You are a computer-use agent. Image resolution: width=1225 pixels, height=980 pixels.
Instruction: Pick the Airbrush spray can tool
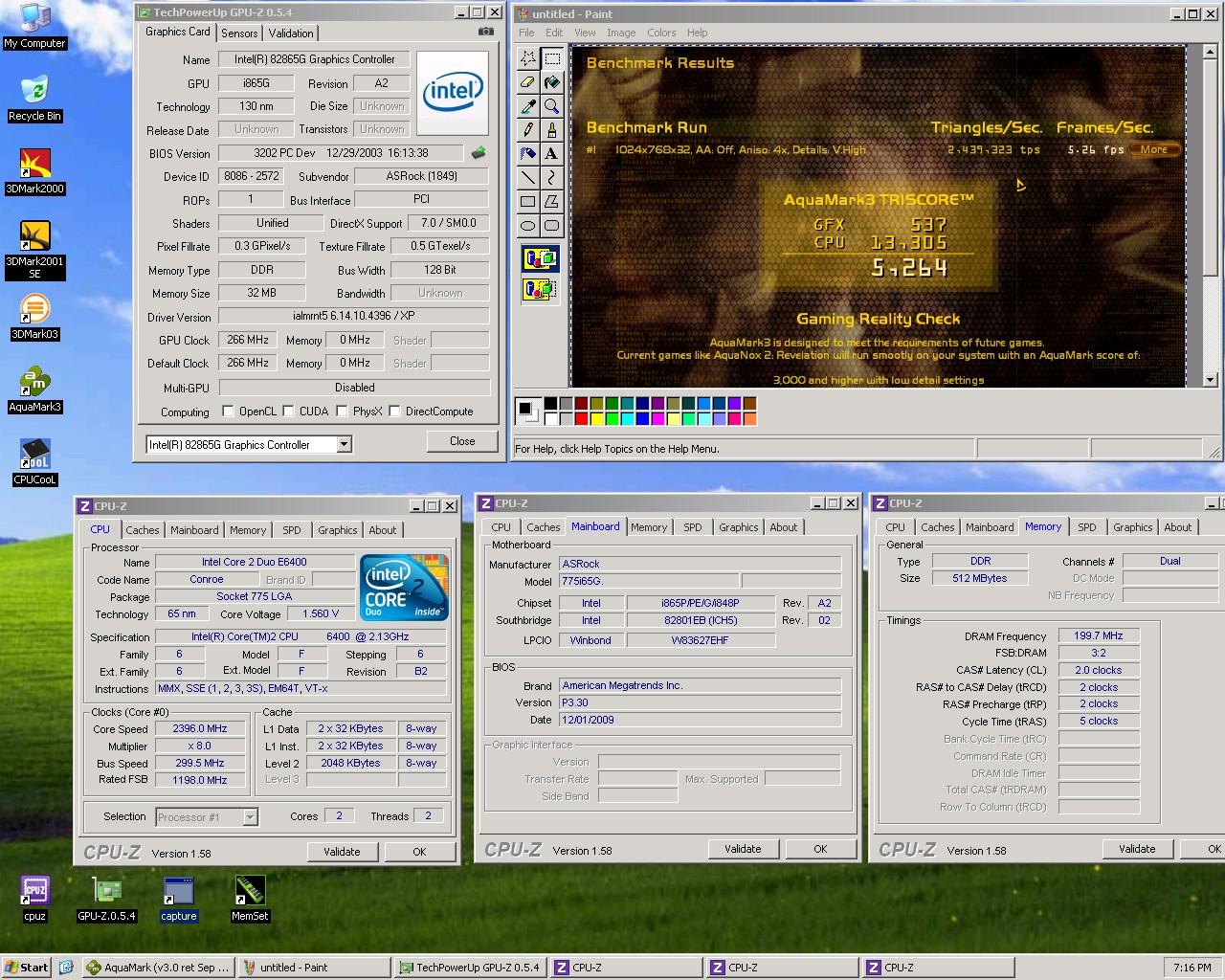pos(528,154)
